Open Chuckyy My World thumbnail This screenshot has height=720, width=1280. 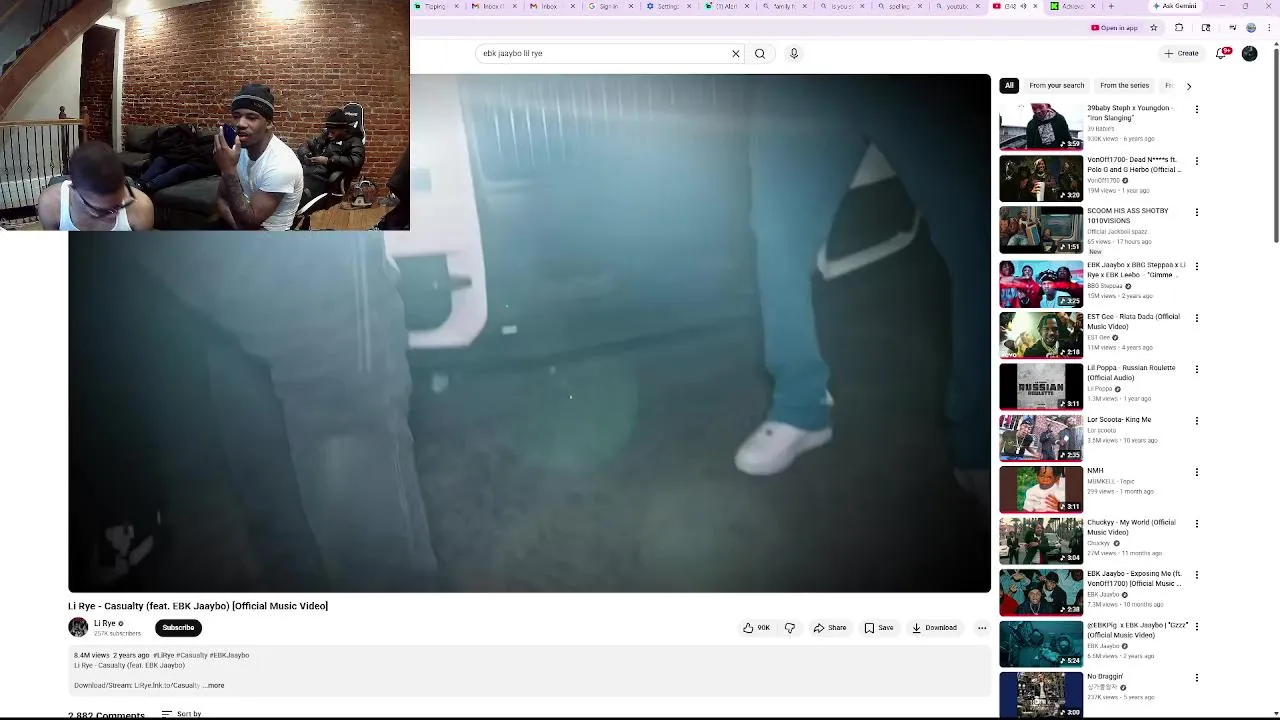coord(1041,541)
